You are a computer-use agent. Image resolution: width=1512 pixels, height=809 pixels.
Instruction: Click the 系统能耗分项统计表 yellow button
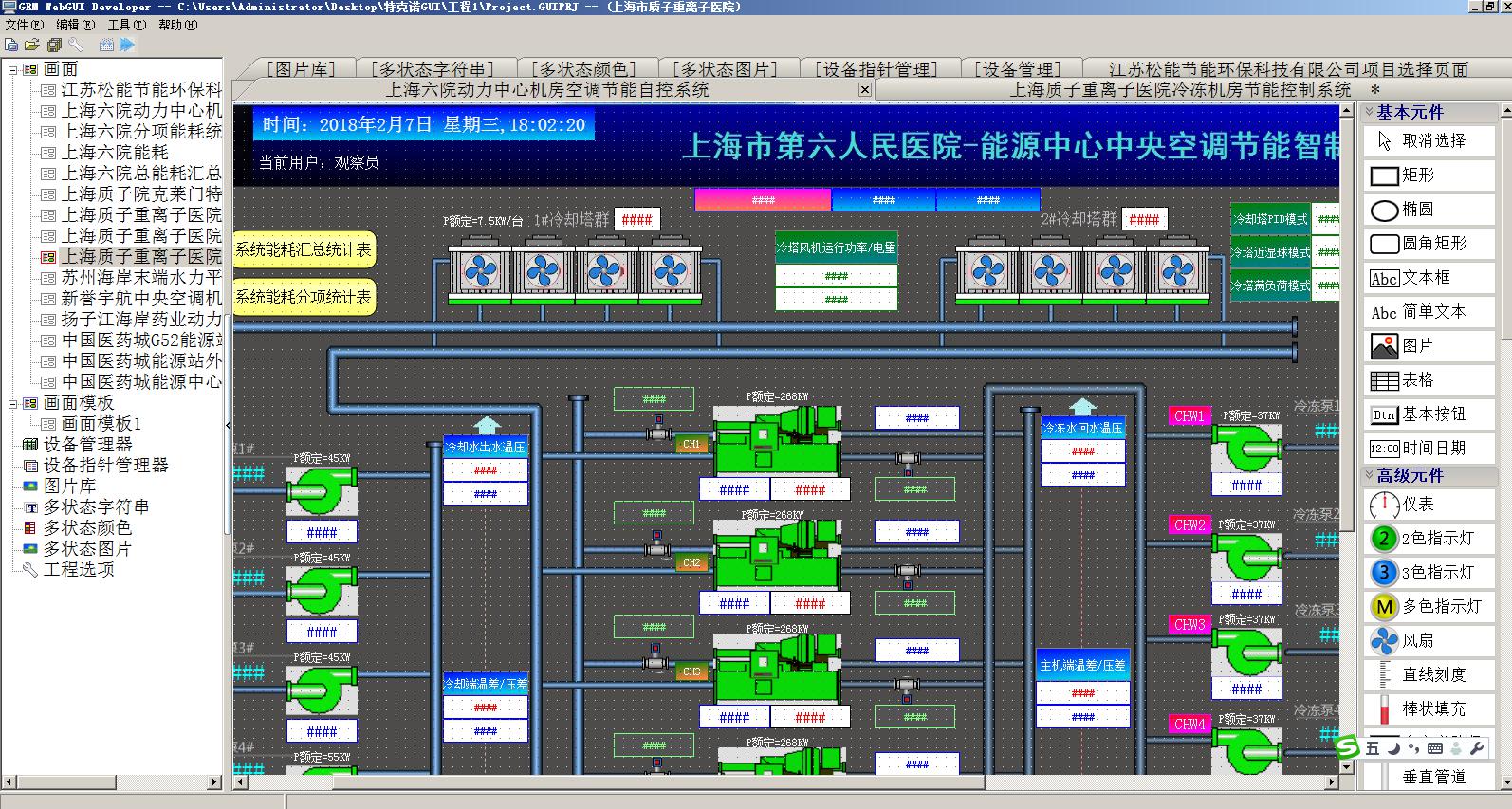tap(304, 298)
